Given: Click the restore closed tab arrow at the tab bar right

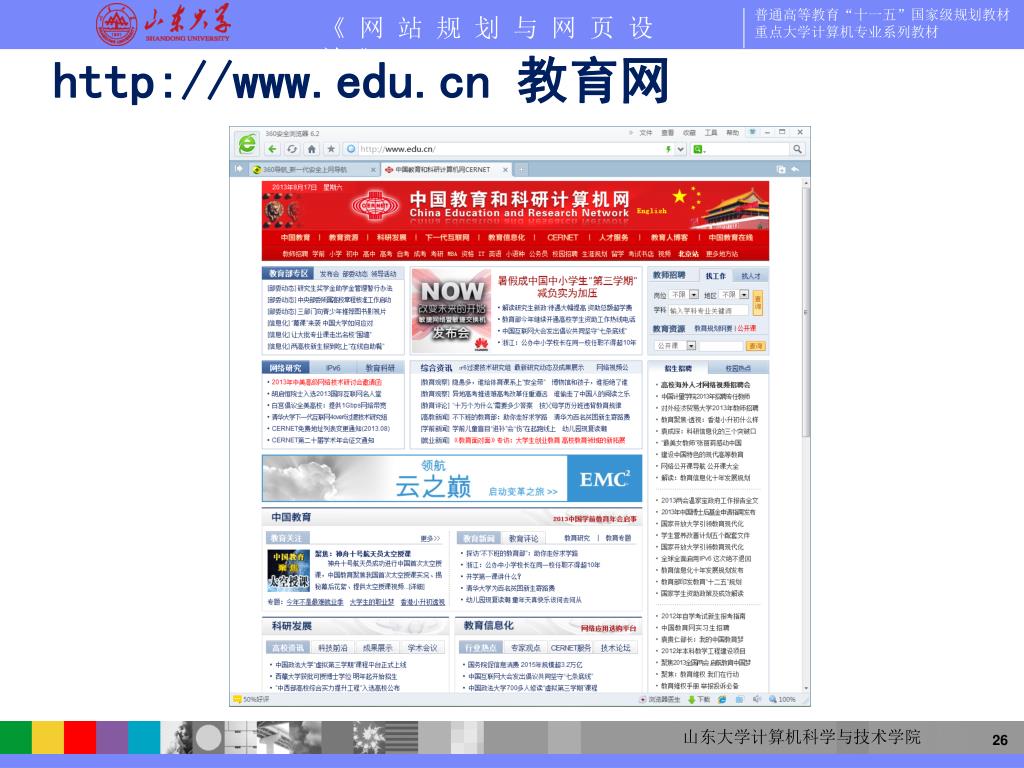Looking at the screenshot, I should click(x=795, y=169).
